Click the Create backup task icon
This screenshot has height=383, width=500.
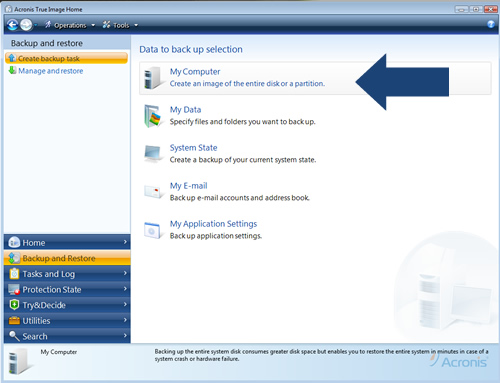(12, 58)
